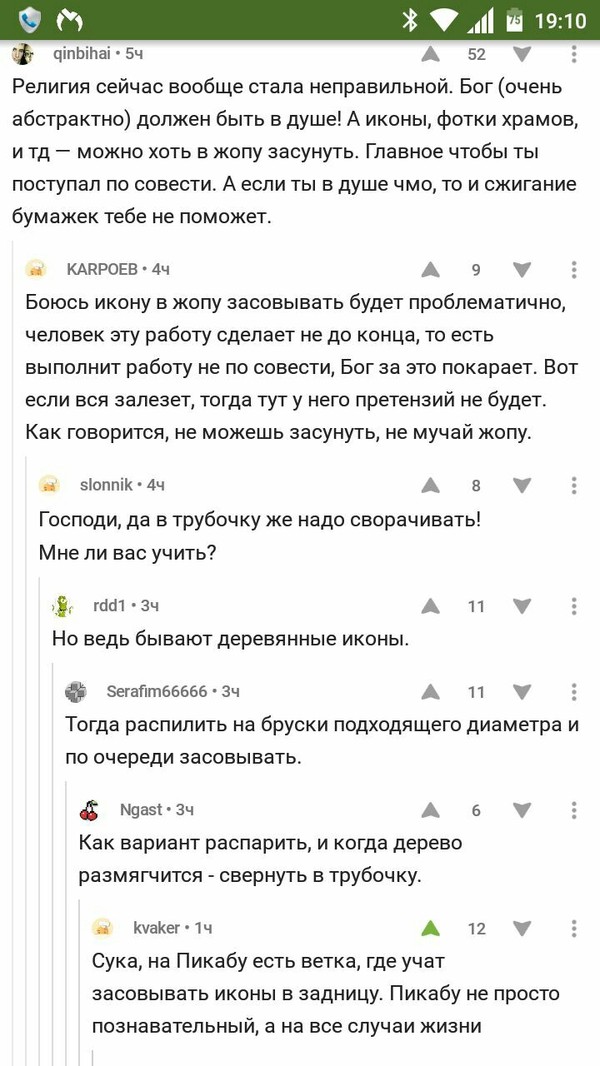This screenshot has height=1066, width=600.
Task: Tap rdd1's green avatar picture
Action: click(x=62, y=606)
